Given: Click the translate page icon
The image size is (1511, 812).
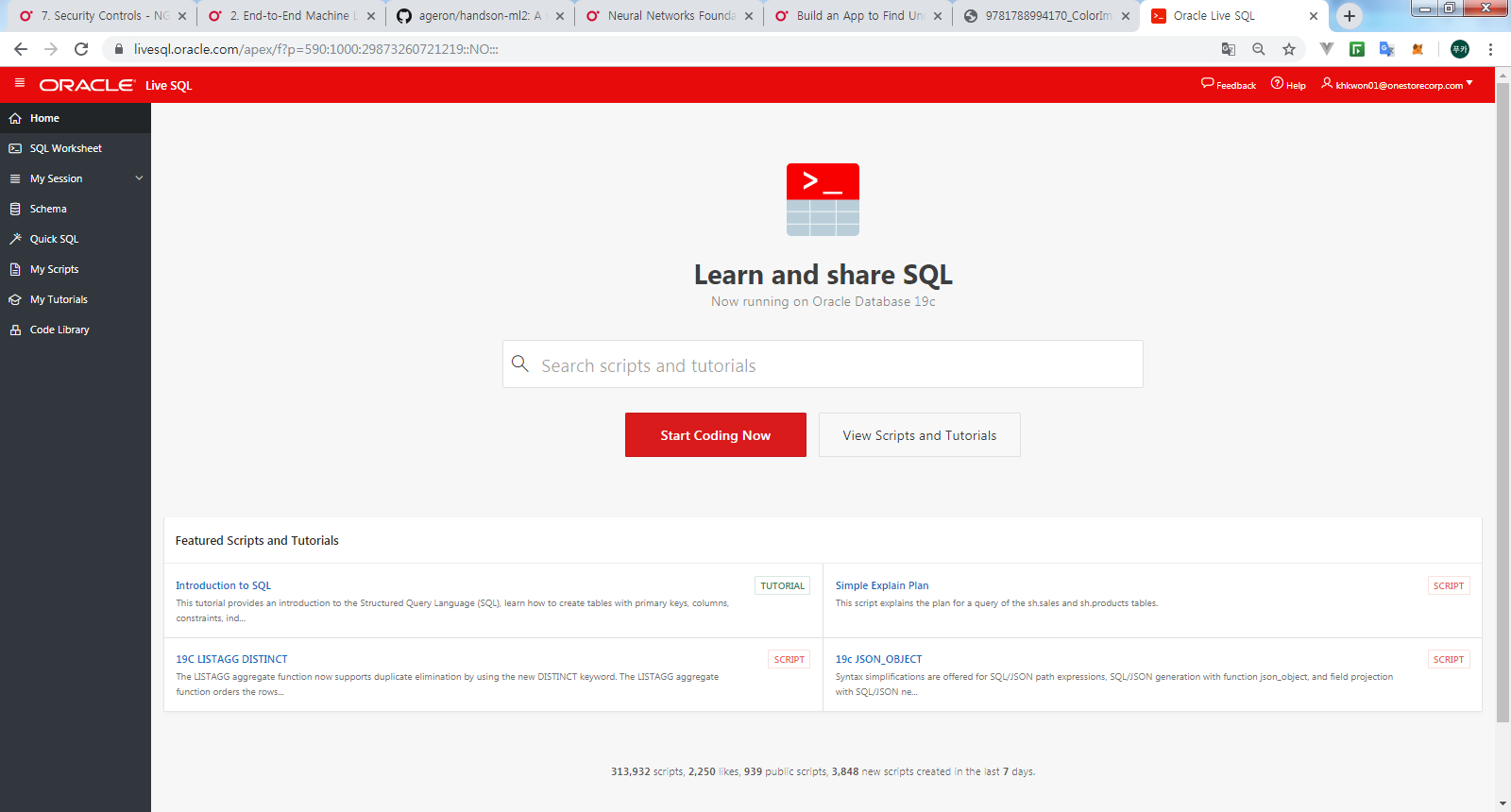Looking at the screenshot, I should 1229,49.
